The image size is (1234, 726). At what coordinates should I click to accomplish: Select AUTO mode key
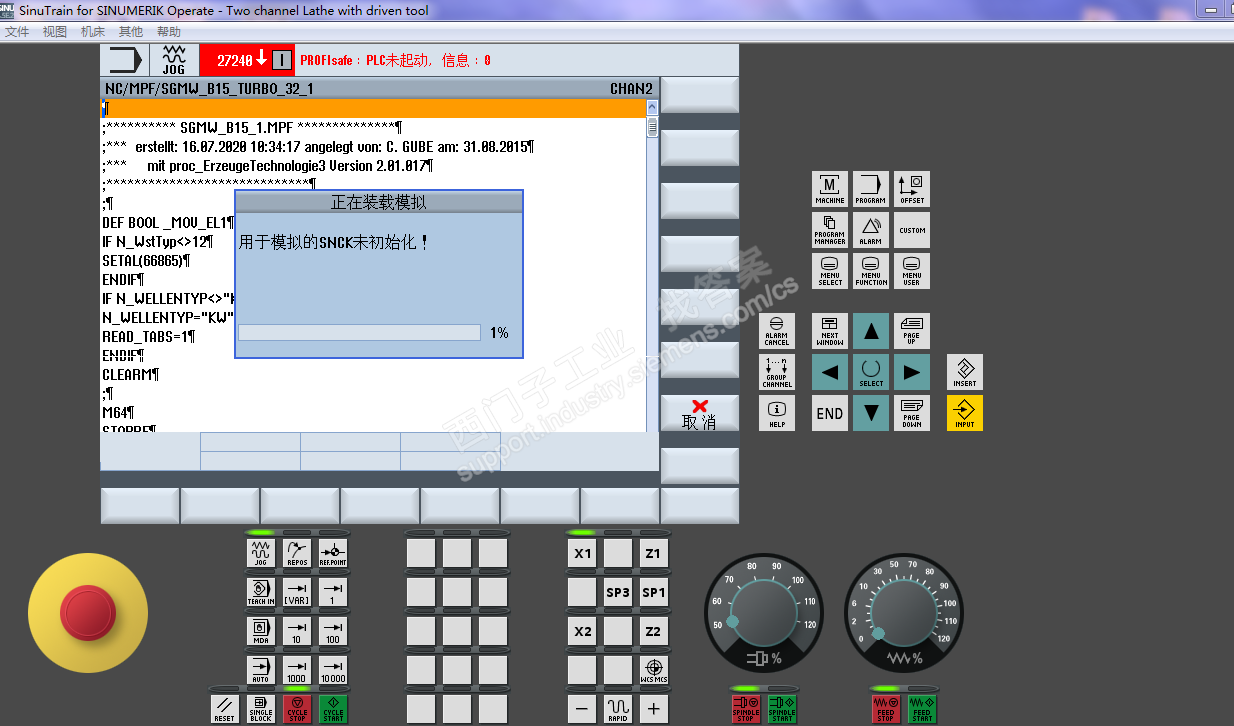click(261, 670)
